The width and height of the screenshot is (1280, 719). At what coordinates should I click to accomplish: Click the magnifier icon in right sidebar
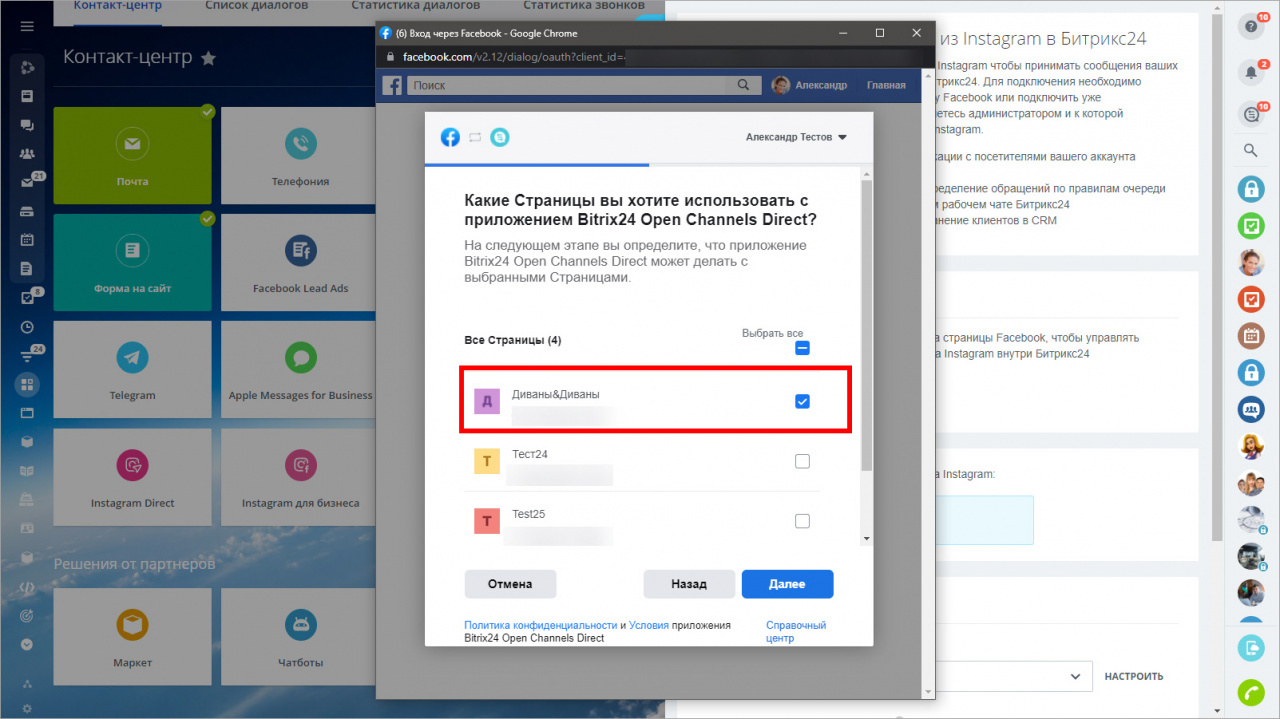pyautogui.click(x=1251, y=151)
